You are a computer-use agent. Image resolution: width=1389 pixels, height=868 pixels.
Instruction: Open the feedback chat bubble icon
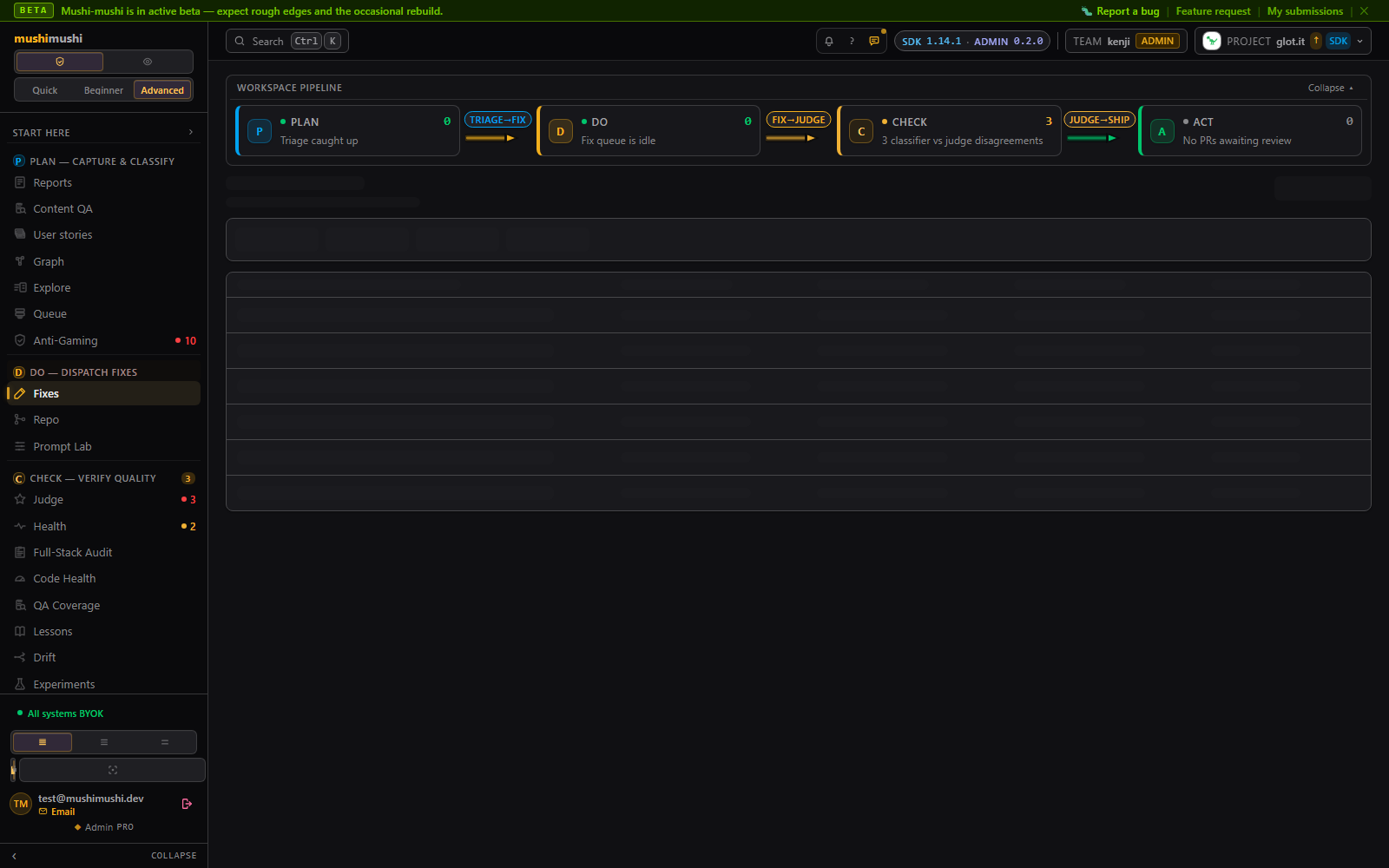(874, 41)
